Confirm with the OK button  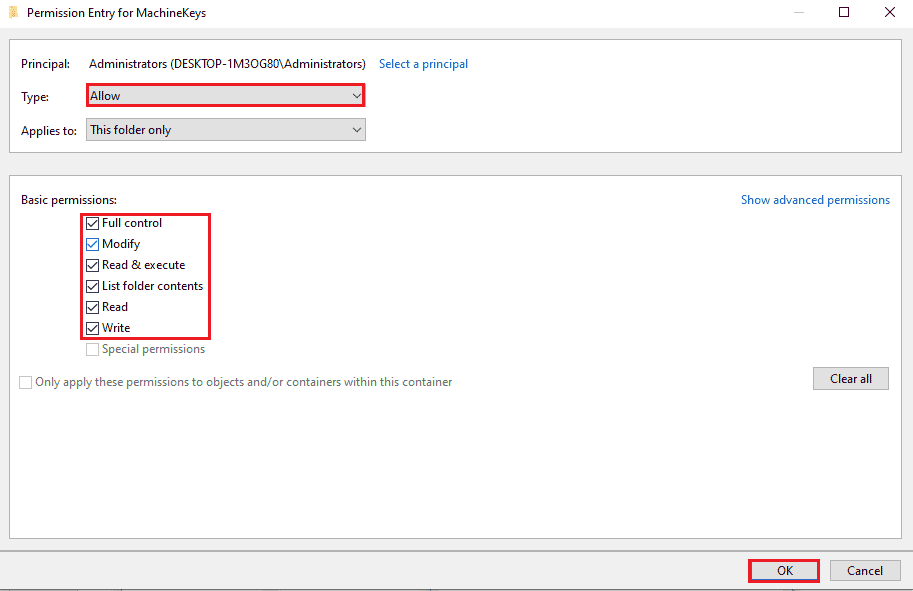coord(784,571)
